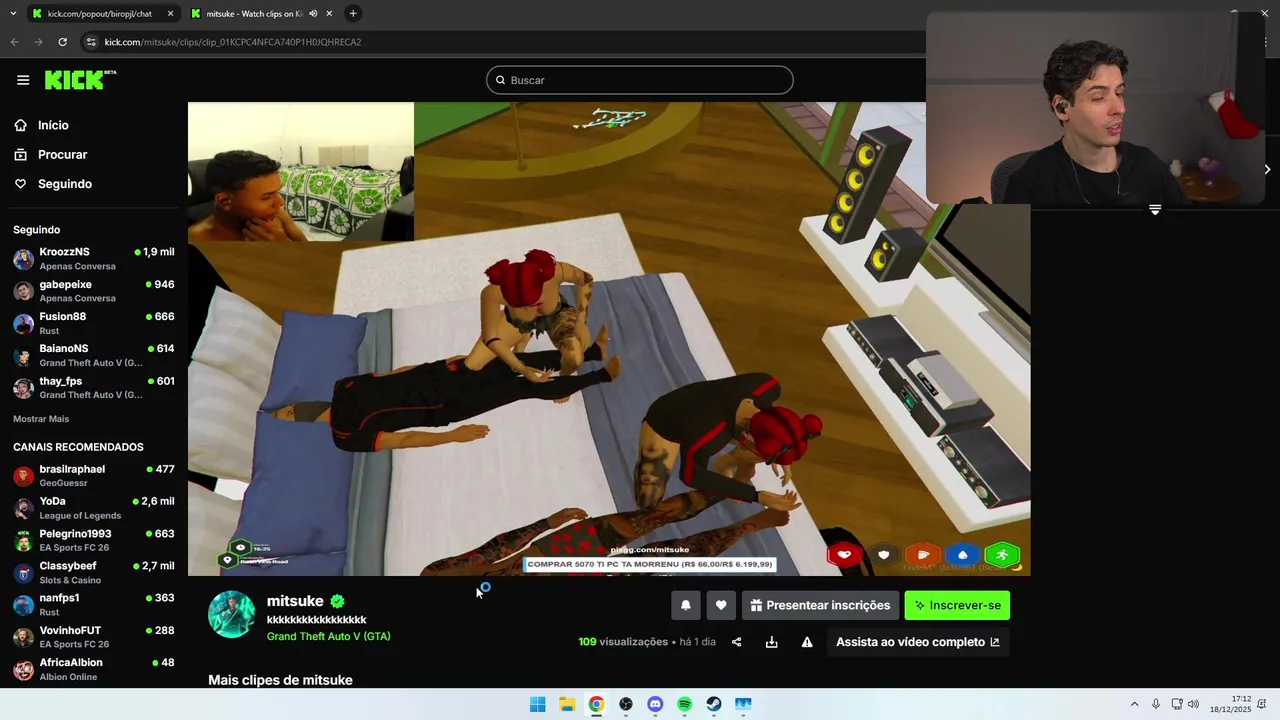Click KroozzNS avatar icon
The width and height of the screenshot is (1280, 720).
[x=23, y=259]
